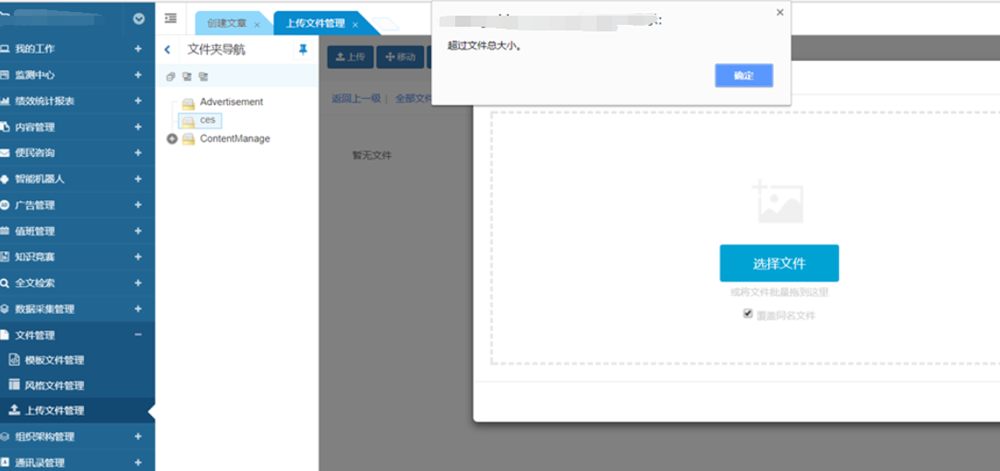Open 通讯录管理 in the sidebar

[40, 463]
